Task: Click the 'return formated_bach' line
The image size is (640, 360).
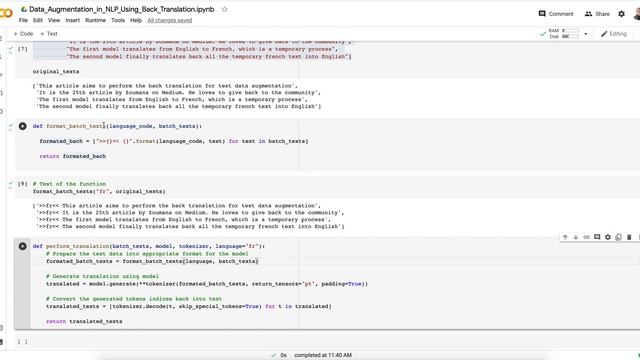Action: click(x=73, y=156)
